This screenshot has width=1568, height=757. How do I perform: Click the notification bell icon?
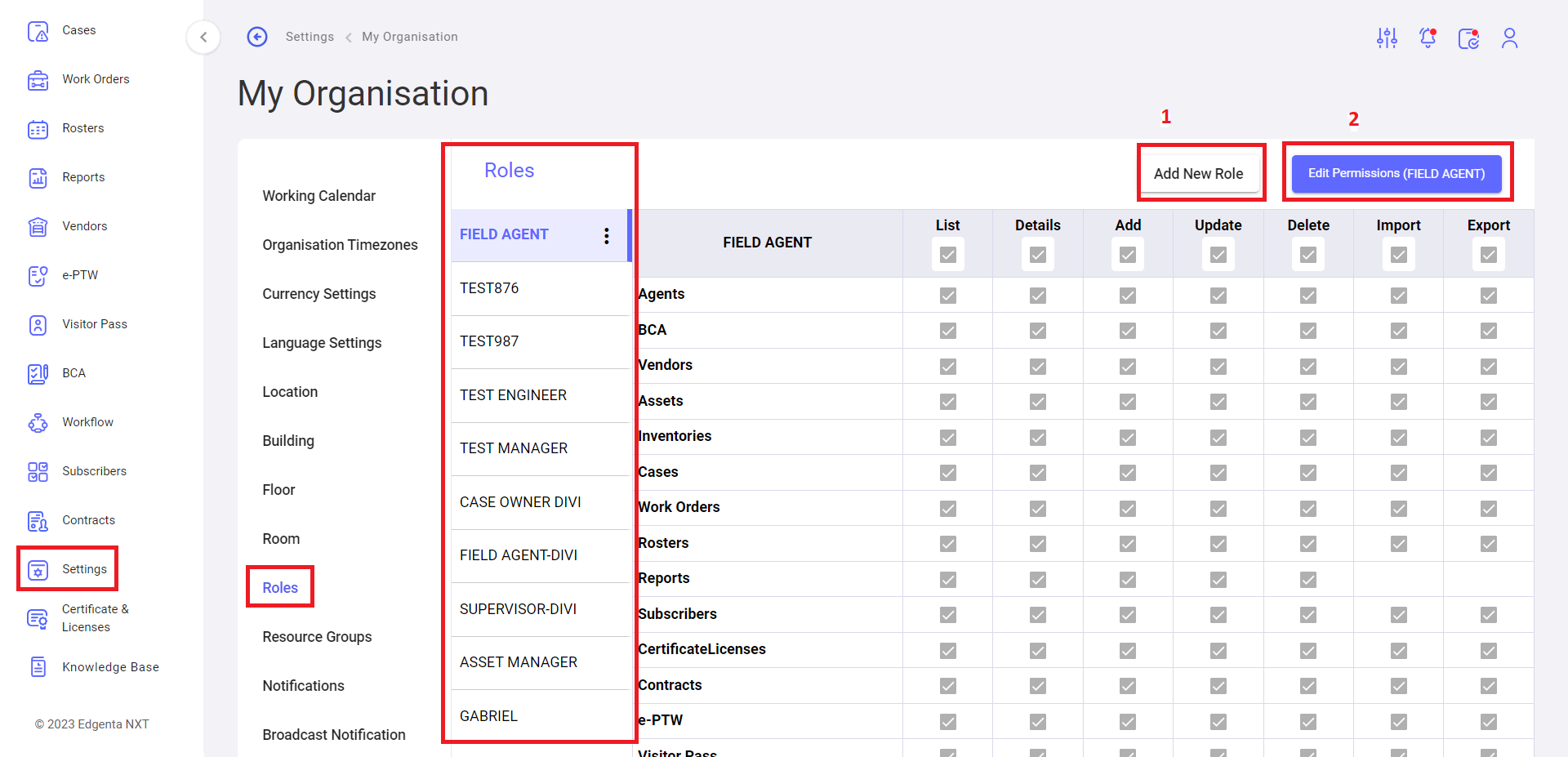pyautogui.click(x=1428, y=38)
